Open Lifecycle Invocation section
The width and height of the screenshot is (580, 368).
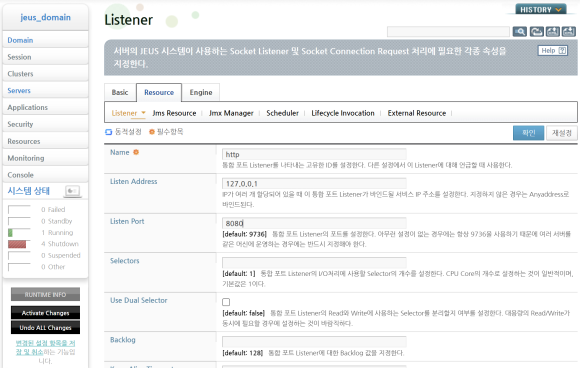click(343, 113)
